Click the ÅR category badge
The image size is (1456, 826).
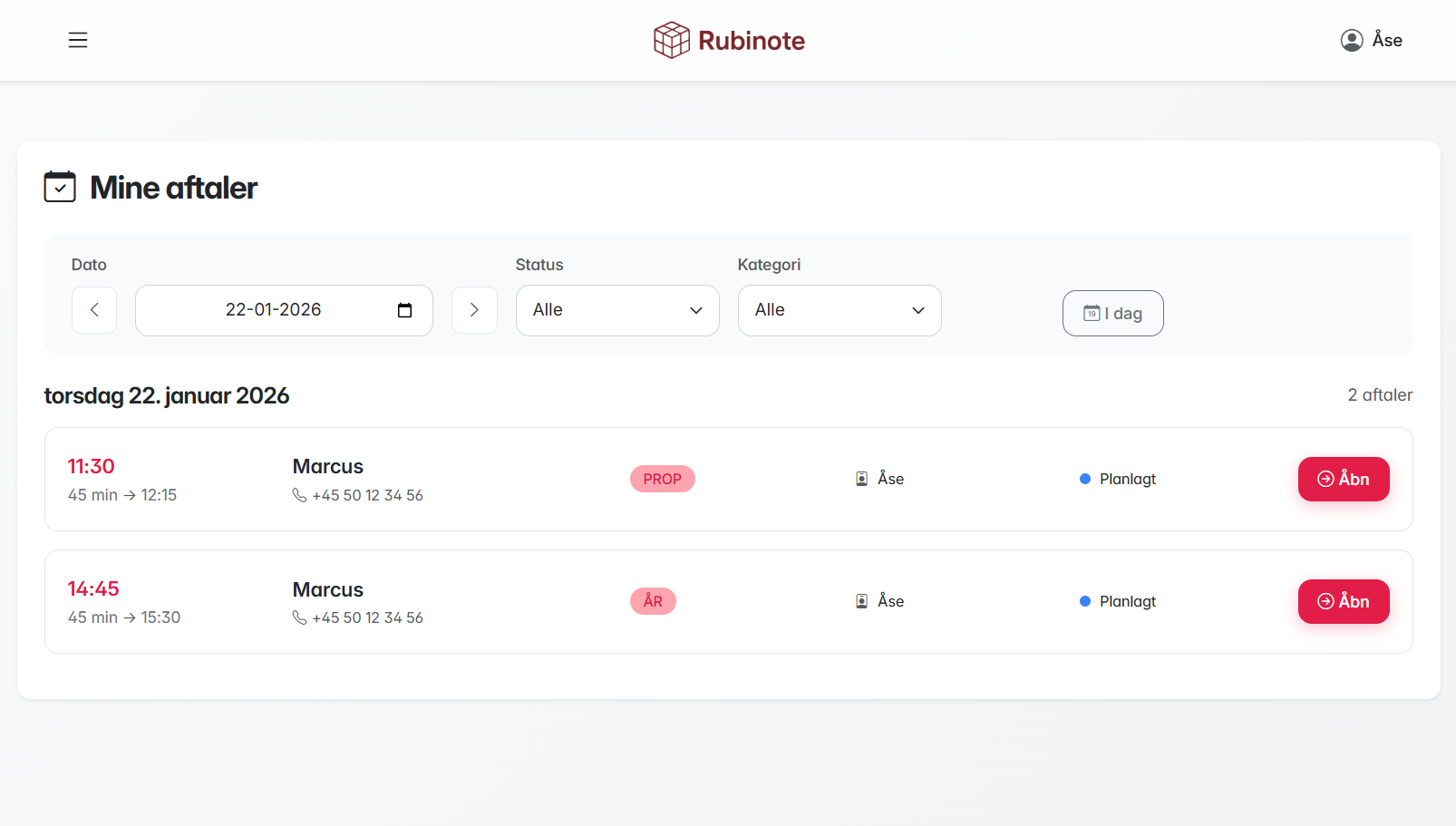tap(653, 601)
